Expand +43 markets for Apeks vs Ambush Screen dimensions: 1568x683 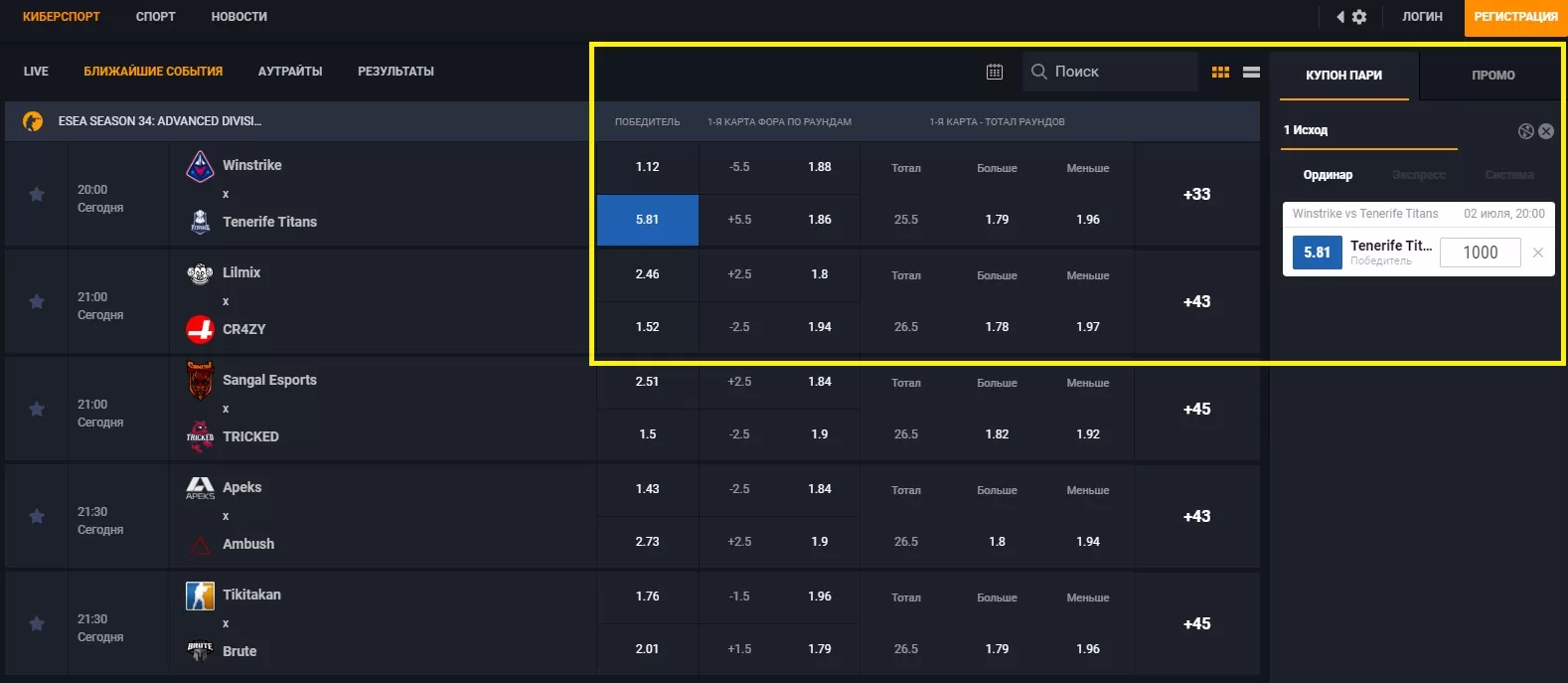point(1196,517)
